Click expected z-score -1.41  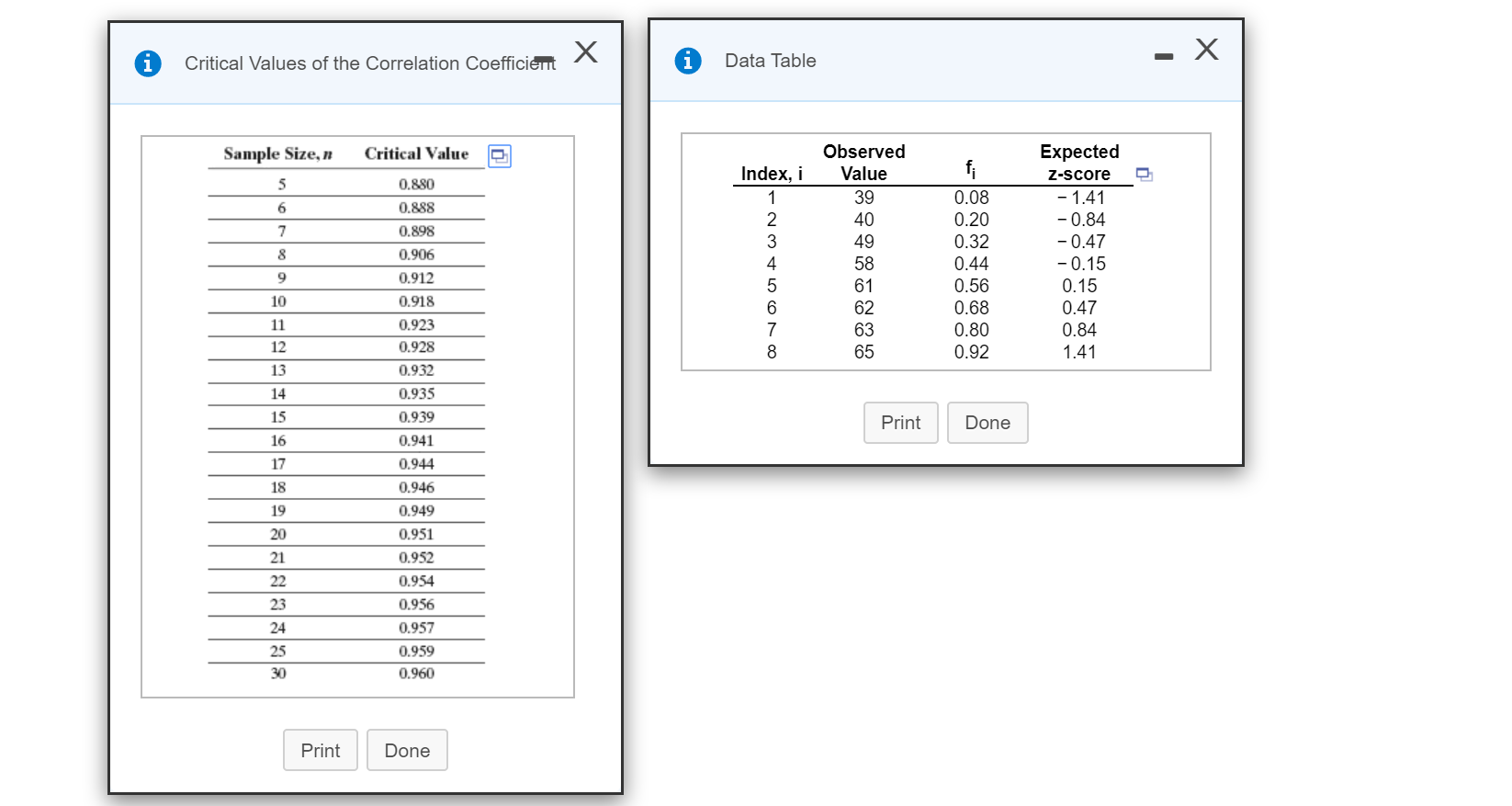coord(1081,198)
